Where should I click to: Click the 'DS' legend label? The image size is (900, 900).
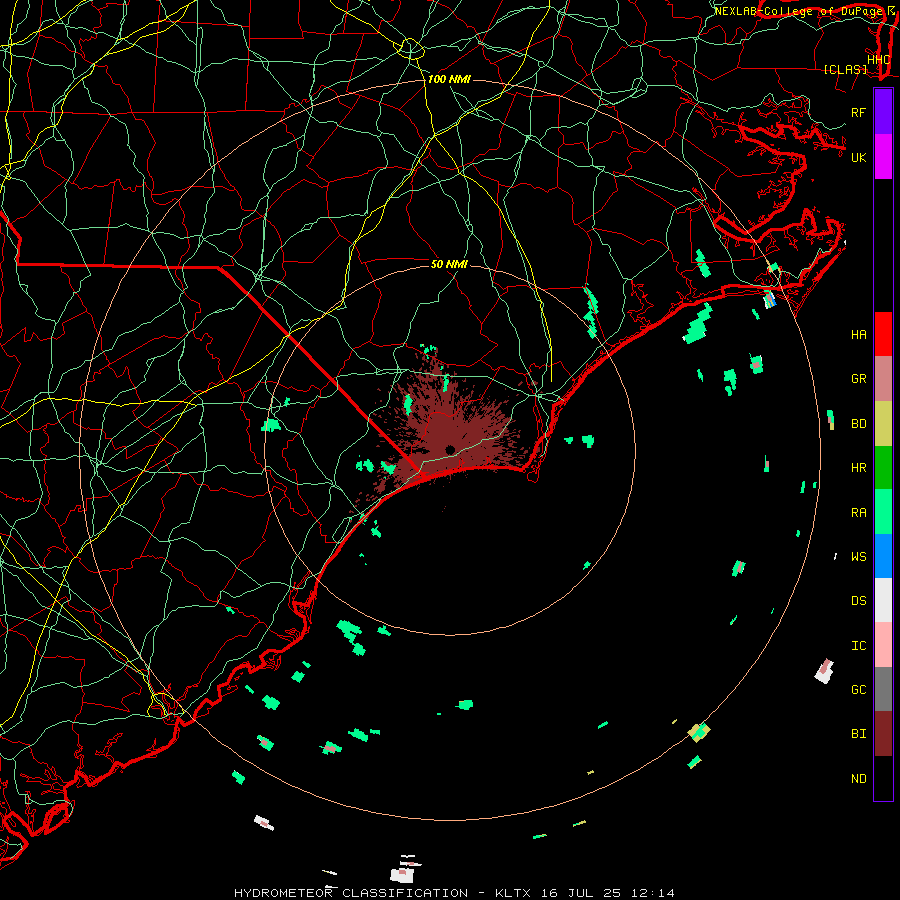pos(858,601)
